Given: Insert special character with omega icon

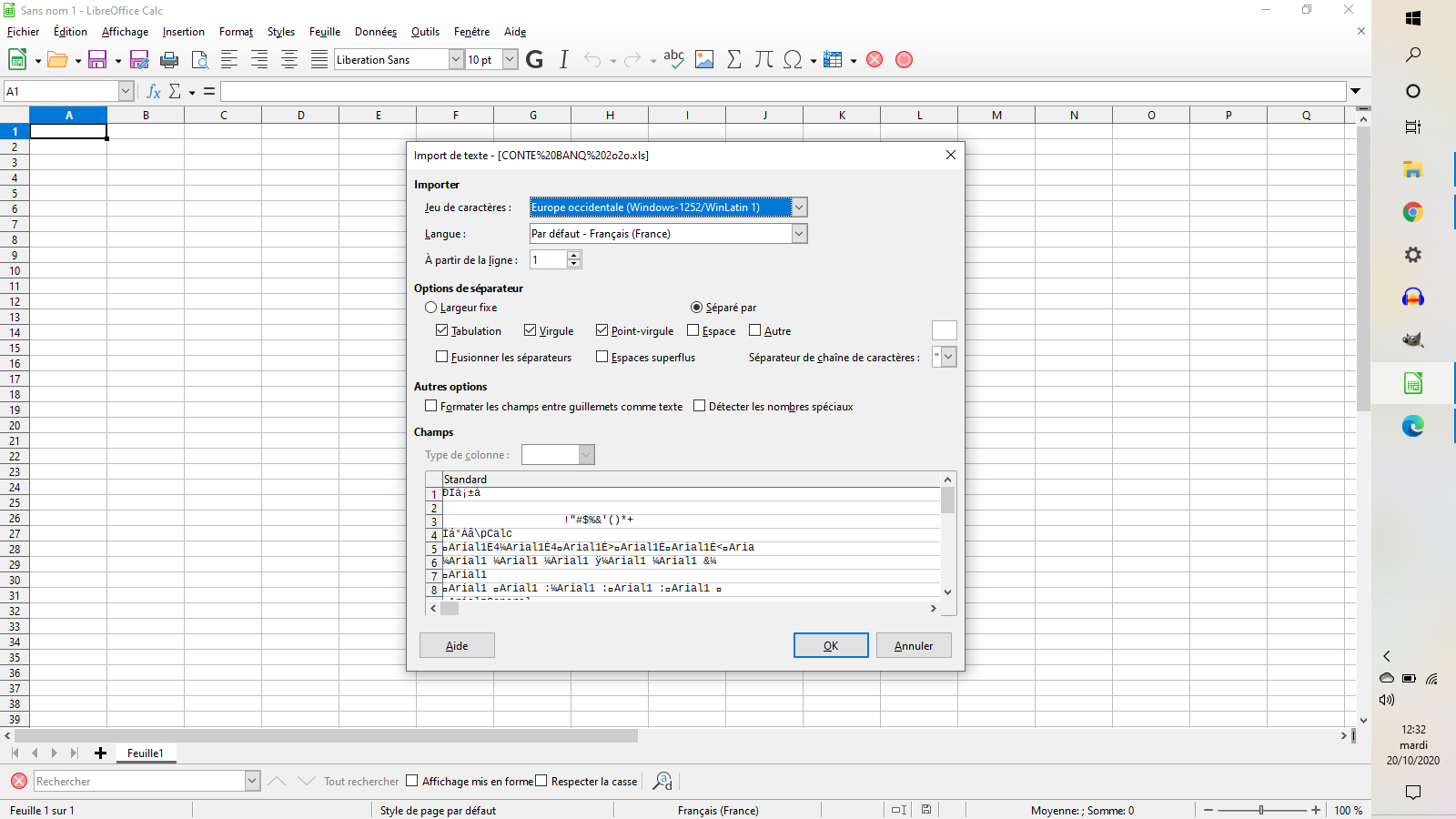Looking at the screenshot, I should pos(793,59).
